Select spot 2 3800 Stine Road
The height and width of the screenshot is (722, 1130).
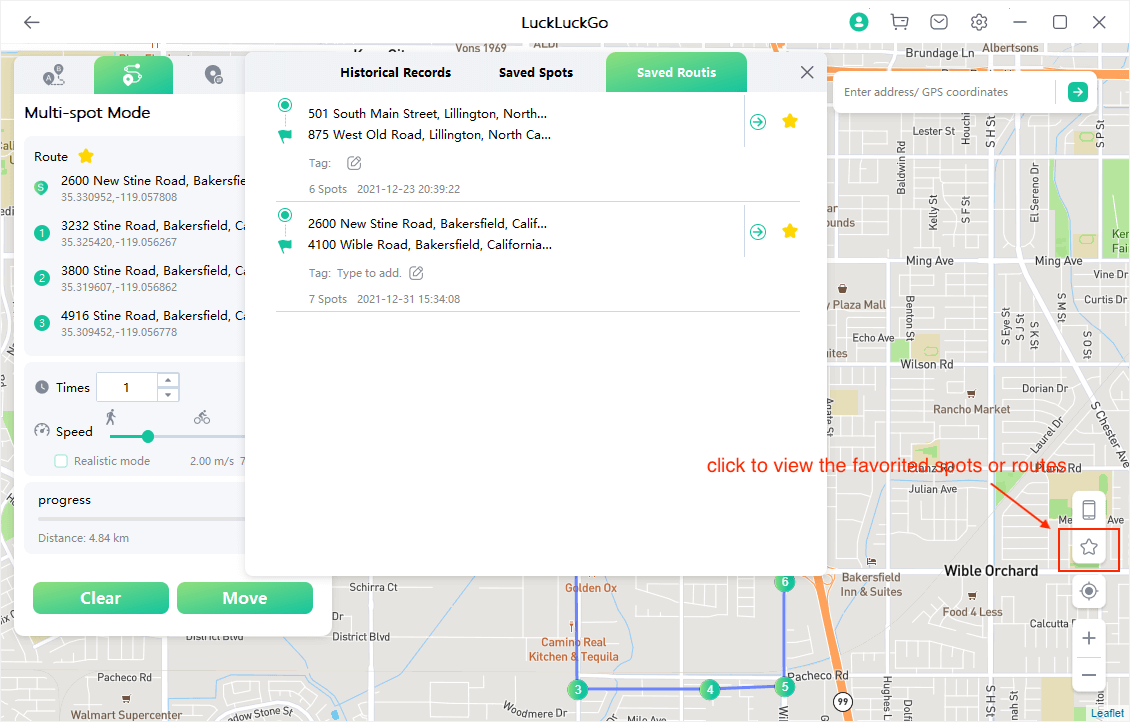(139, 278)
